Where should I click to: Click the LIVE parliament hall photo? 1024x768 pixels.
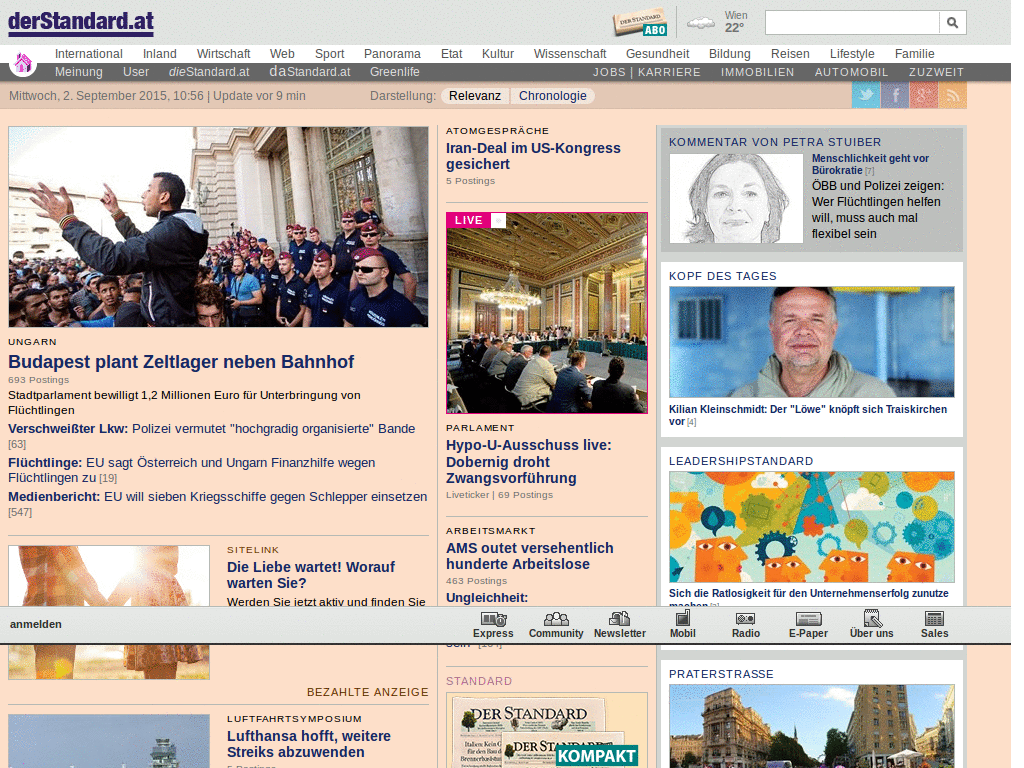click(547, 313)
